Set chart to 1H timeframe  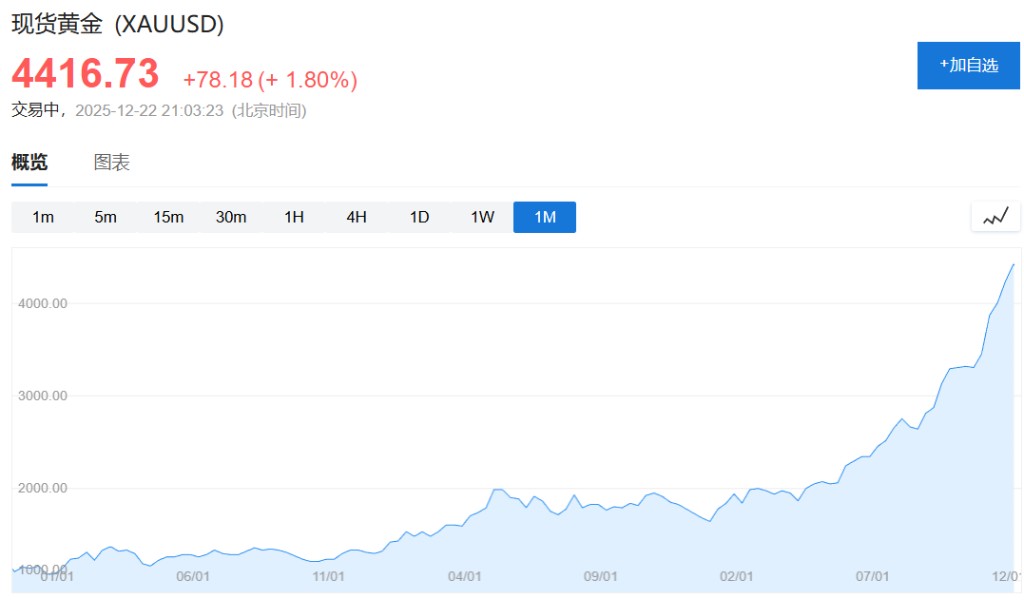[294, 217]
